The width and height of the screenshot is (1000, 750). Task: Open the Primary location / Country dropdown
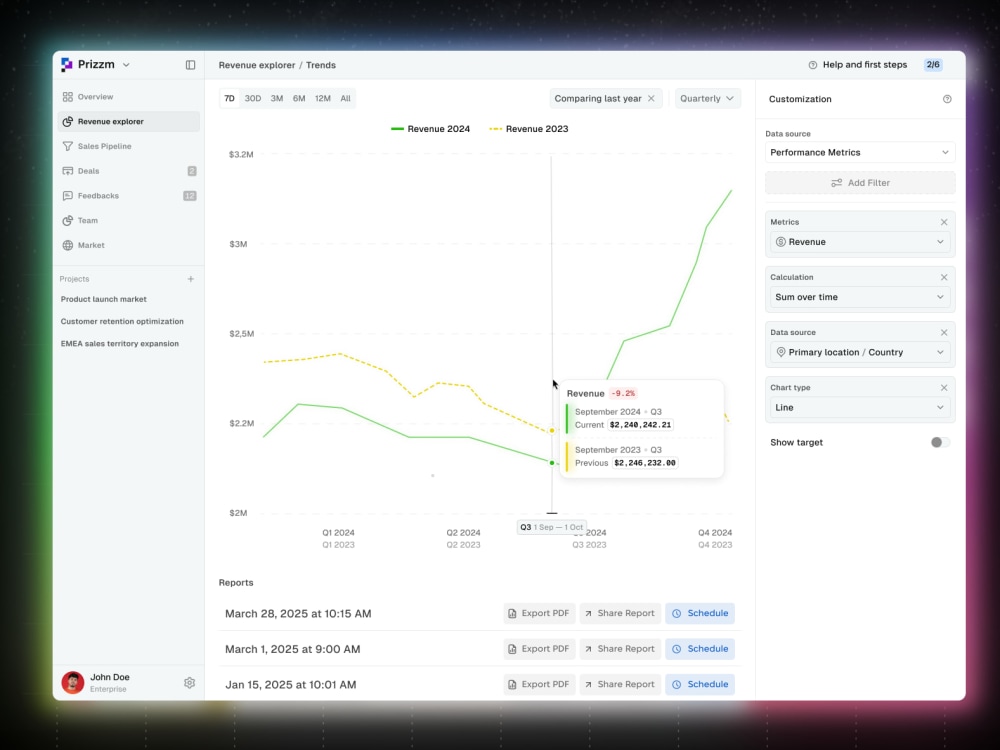(860, 352)
